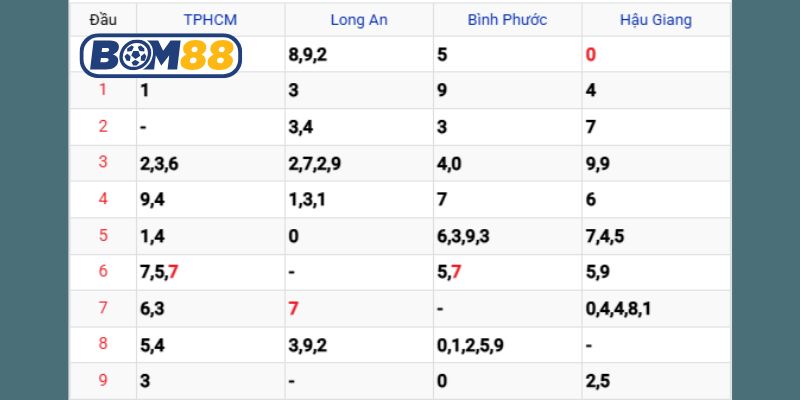The height and width of the screenshot is (400, 800).
Task: Select row number 3 in Đầu column
Action: (102, 163)
